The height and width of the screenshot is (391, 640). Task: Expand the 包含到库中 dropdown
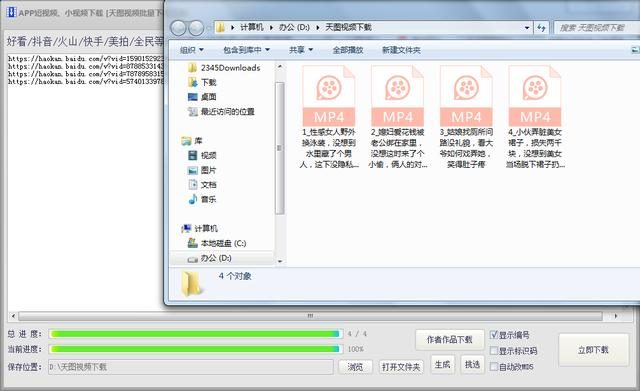click(x=246, y=50)
